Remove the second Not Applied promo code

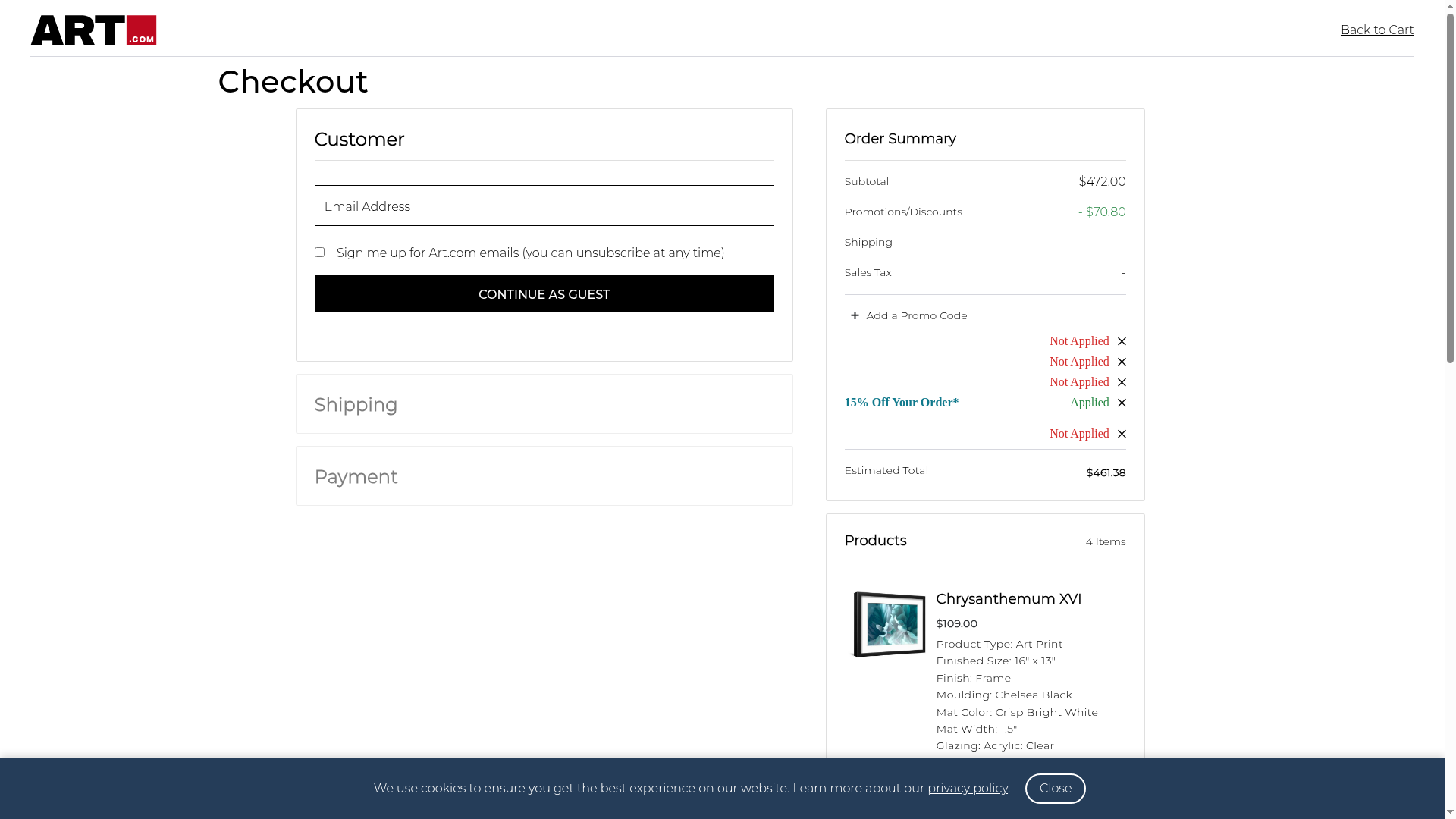1122,362
